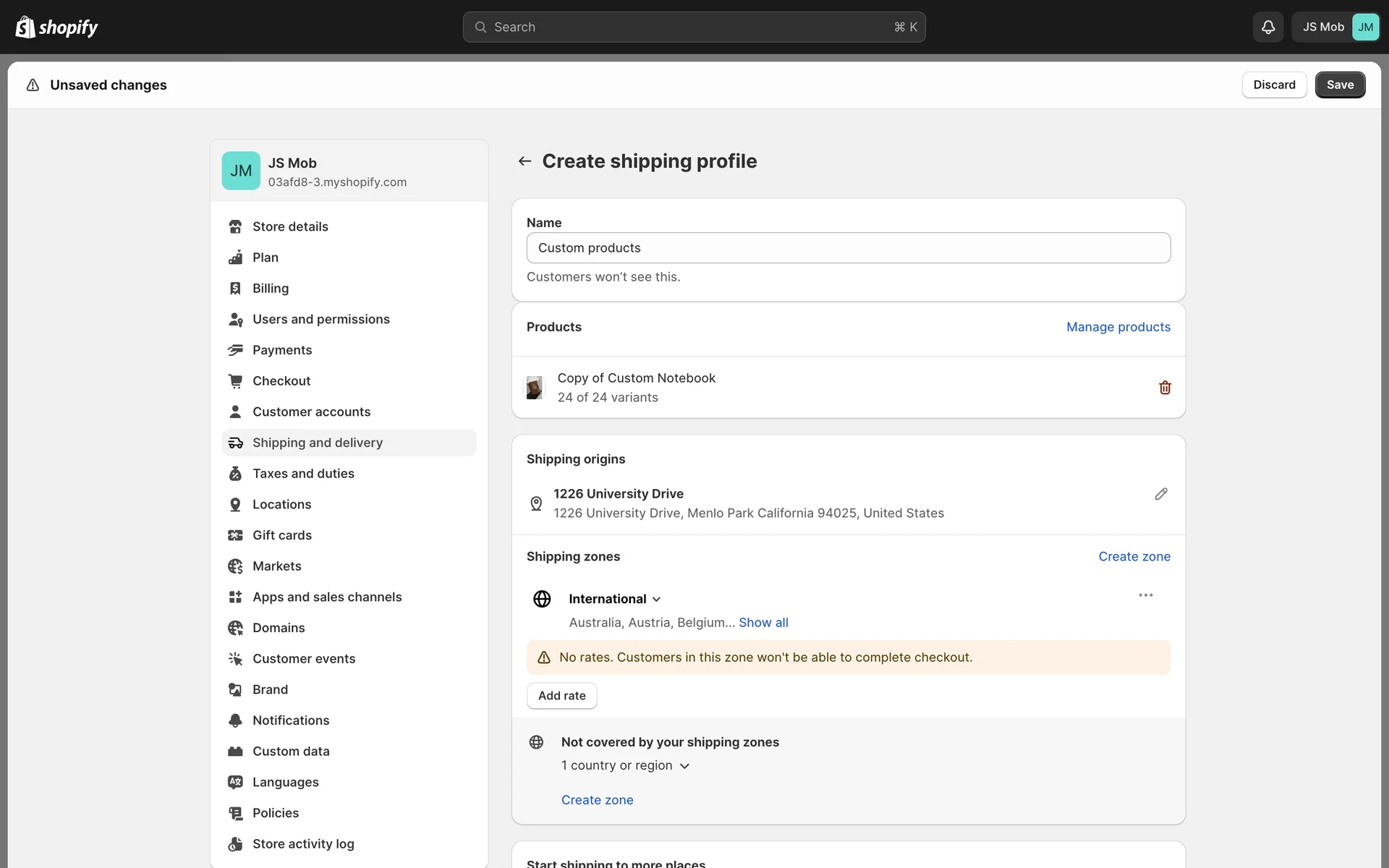
Task: Open notifications bell in top bar
Action: pos(1267,27)
